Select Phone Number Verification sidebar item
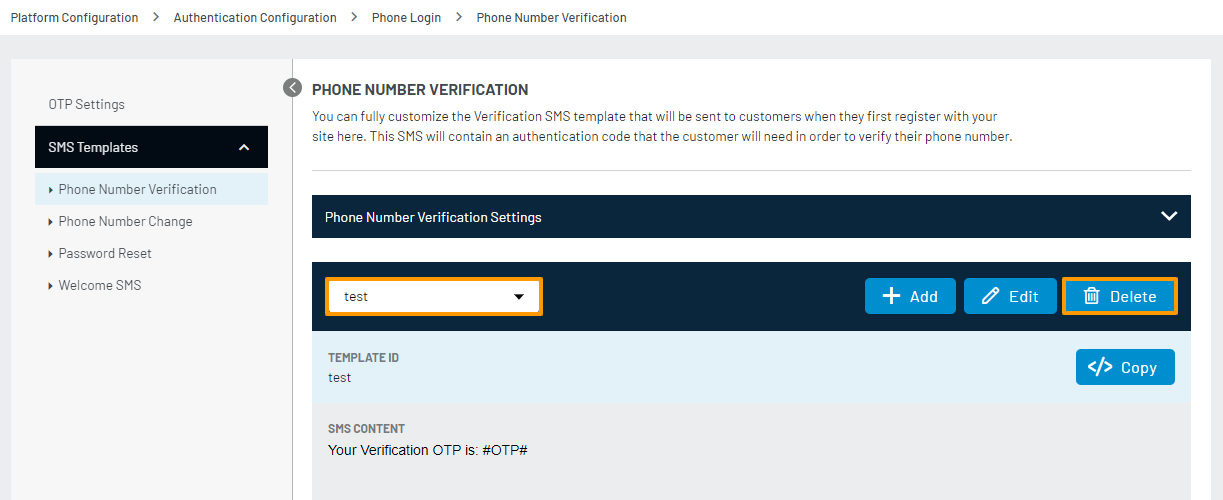This screenshot has width=1223, height=500. coord(137,189)
